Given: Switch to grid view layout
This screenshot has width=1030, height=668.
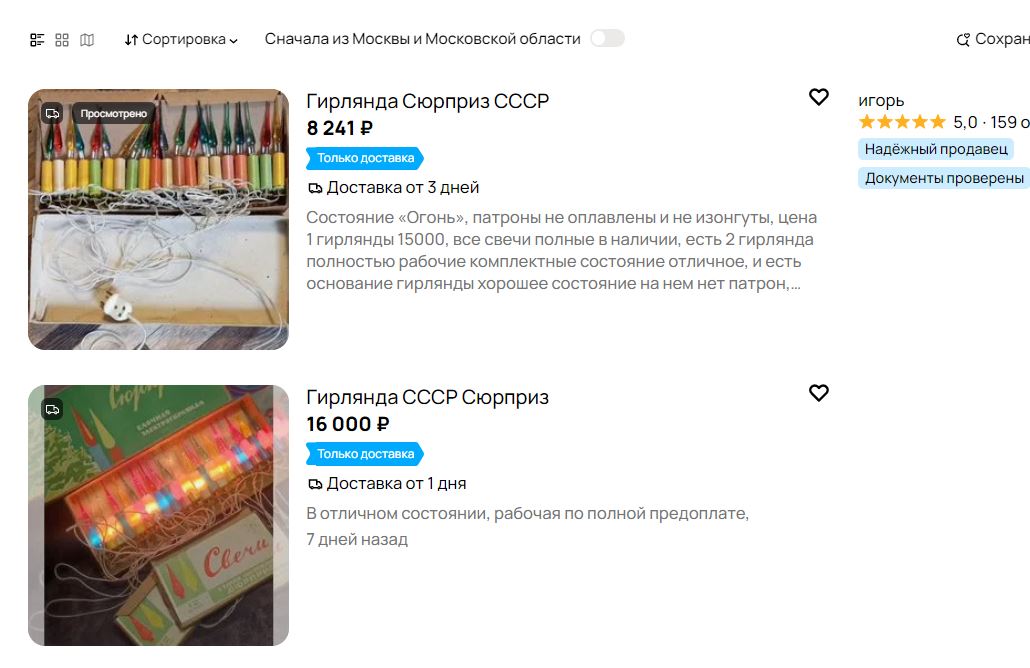Looking at the screenshot, I should [x=62, y=40].
